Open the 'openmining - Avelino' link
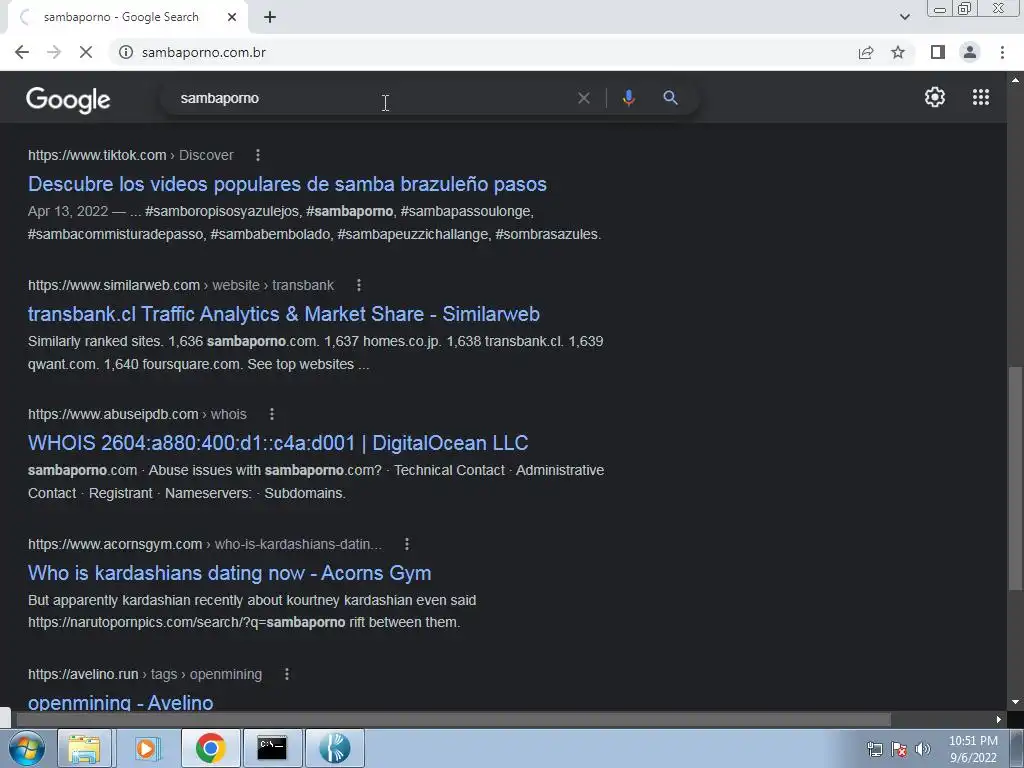1024x768 pixels. (121, 702)
